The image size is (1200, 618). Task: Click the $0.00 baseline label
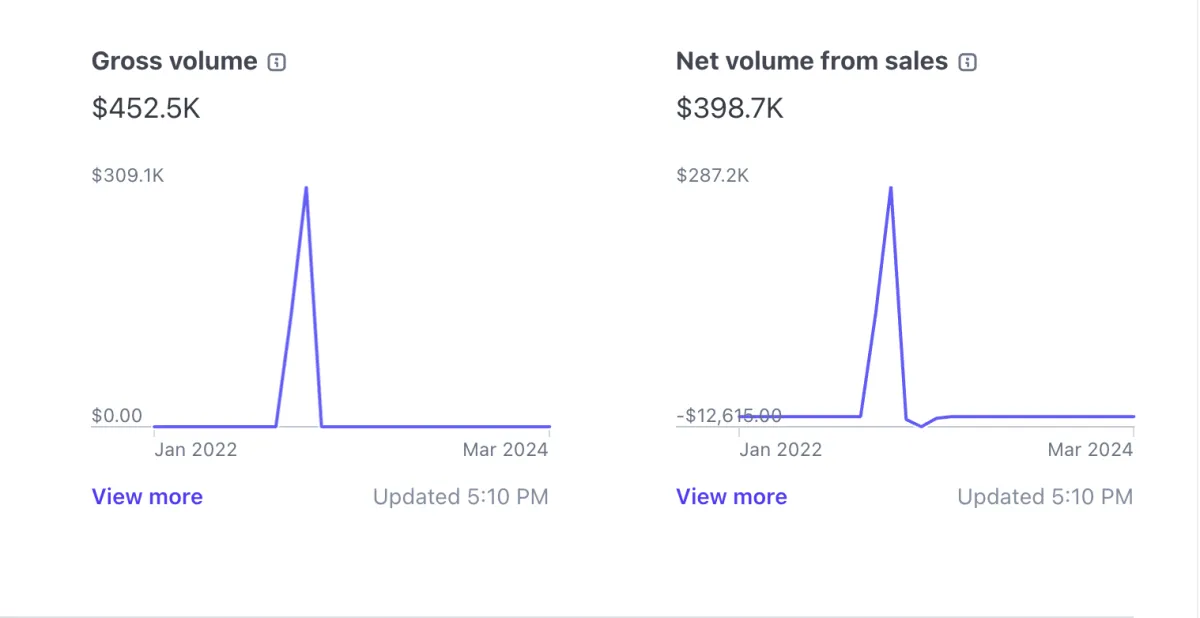[117, 416]
